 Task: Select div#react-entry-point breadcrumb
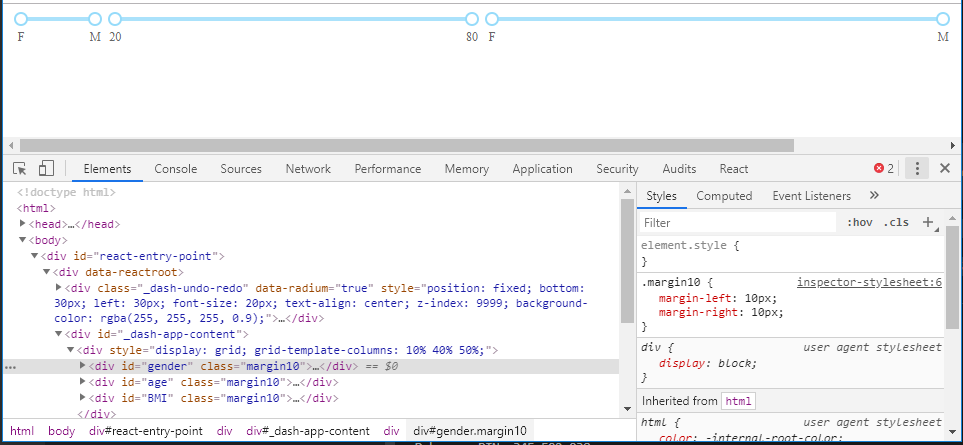[146, 431]
